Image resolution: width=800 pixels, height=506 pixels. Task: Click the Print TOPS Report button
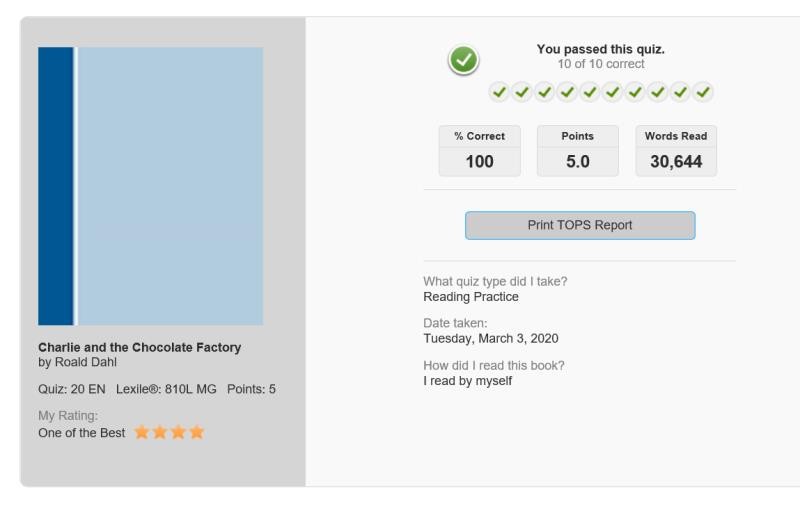click(x=580, y=225)
